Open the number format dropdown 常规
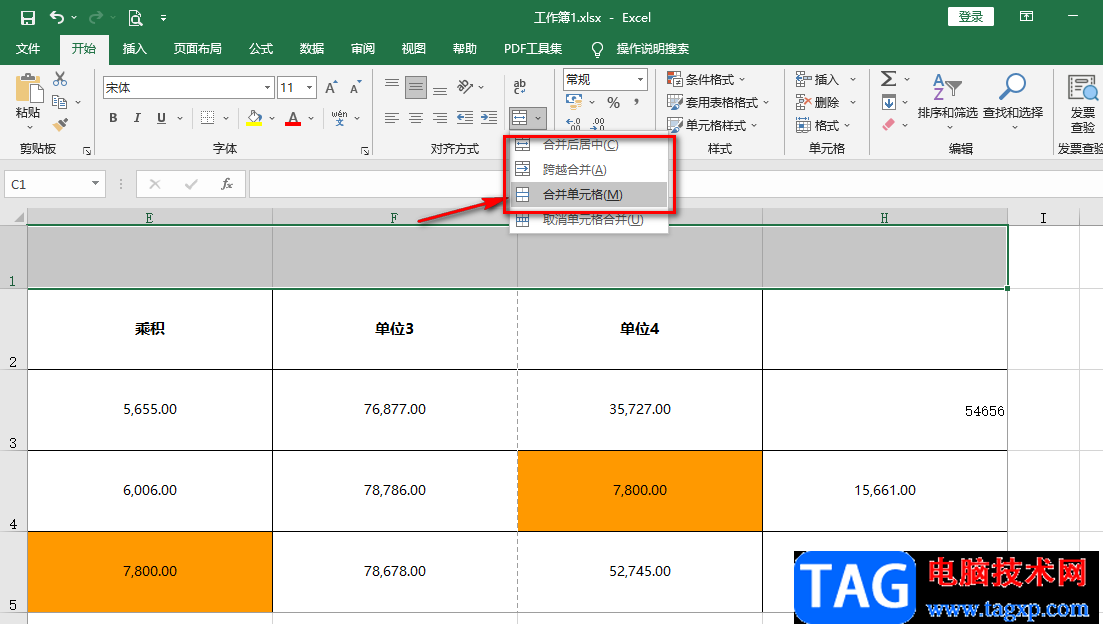1103x624 pixels. (x=640, y=79)
